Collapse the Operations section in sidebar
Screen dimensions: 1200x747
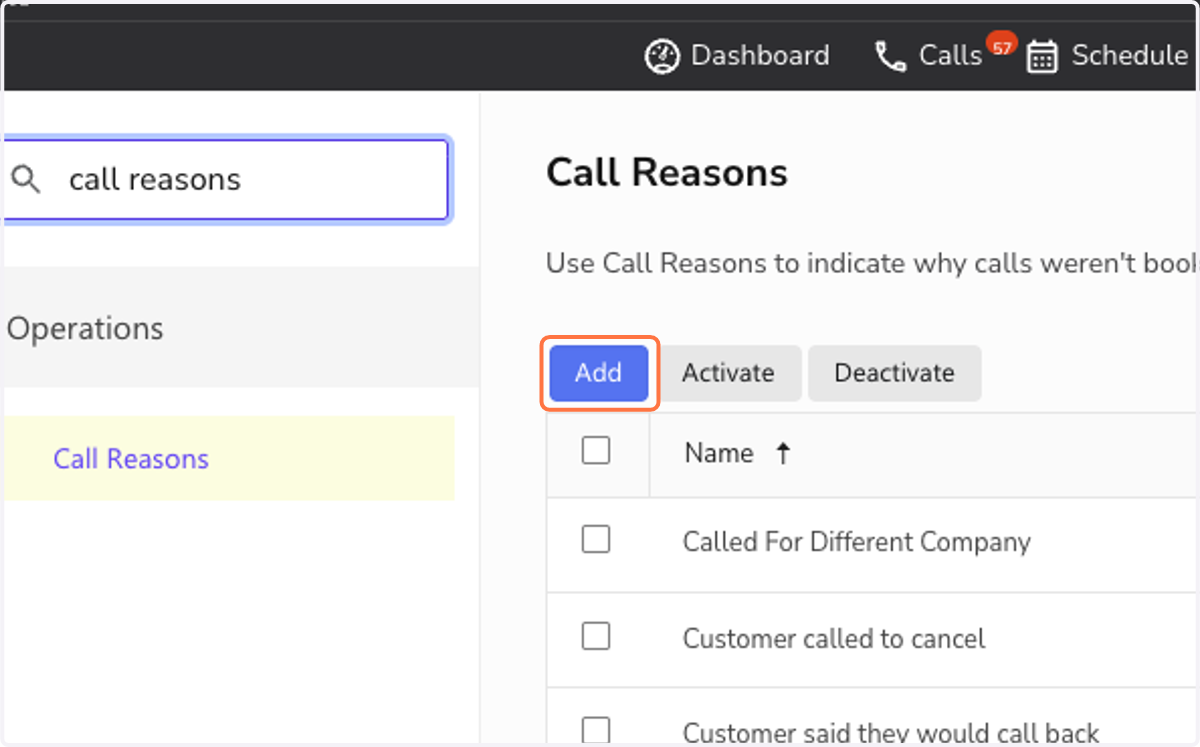(240, 328)
